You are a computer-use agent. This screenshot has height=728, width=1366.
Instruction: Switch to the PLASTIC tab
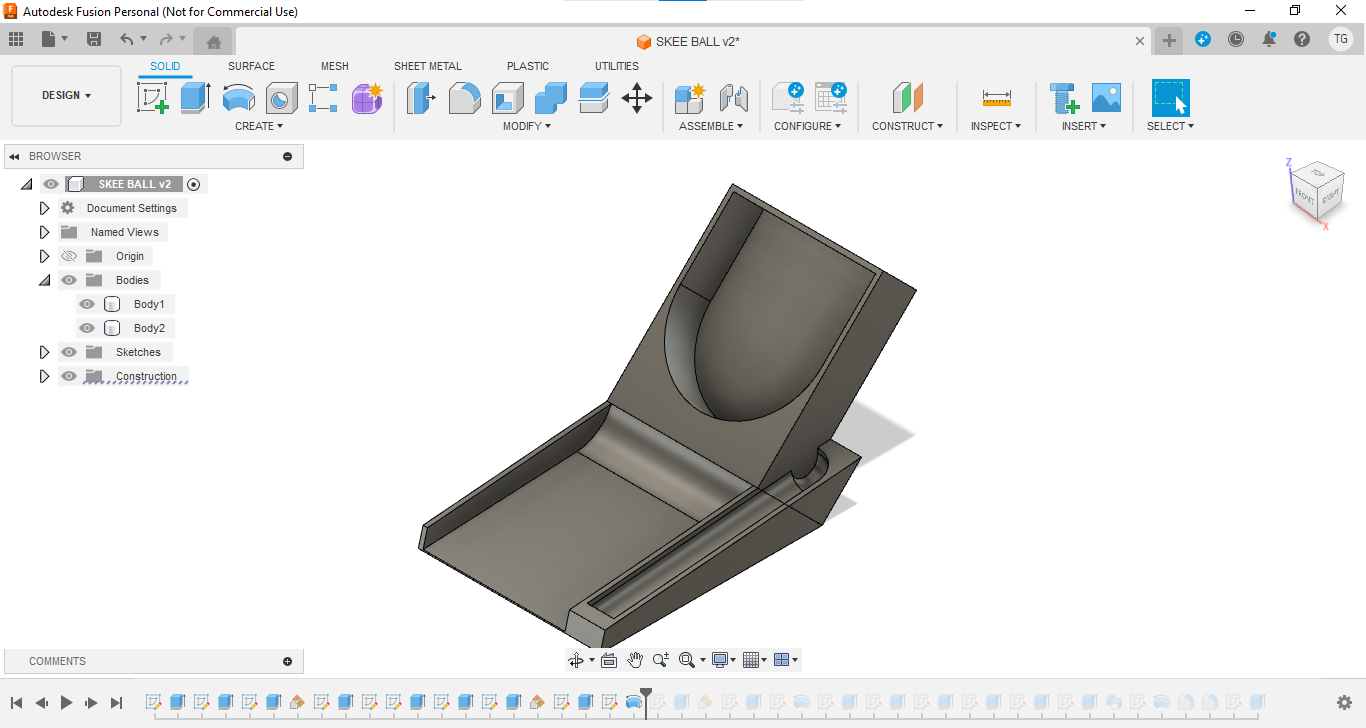pos(528,66)
